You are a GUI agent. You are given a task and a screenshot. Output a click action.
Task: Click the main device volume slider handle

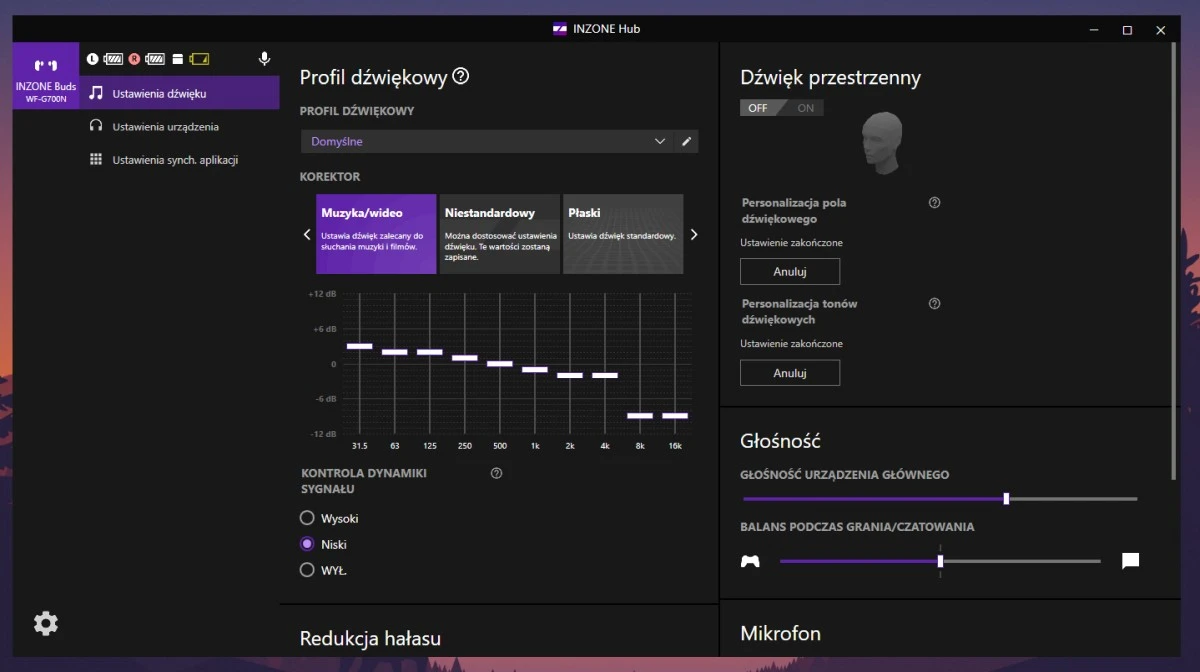(1006, 499)
